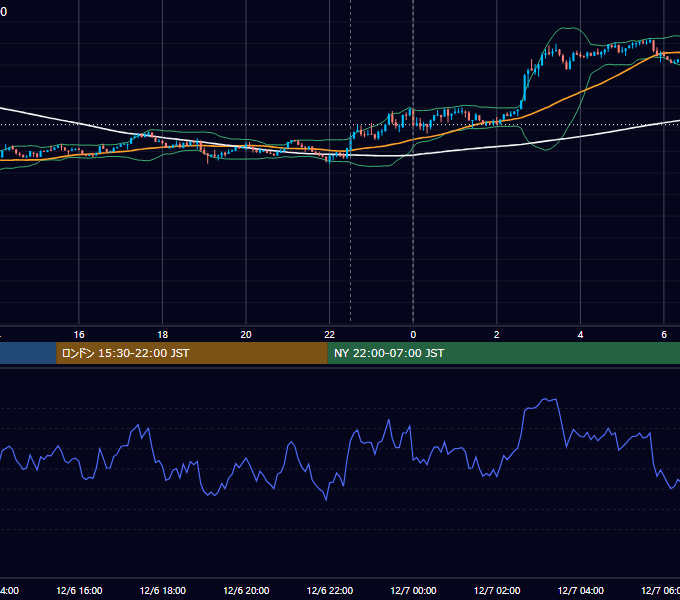Click the 12/6 16:00 label on oscillator axis
The width and height of the screenshot is (680, 600).
tap(79, 590)
